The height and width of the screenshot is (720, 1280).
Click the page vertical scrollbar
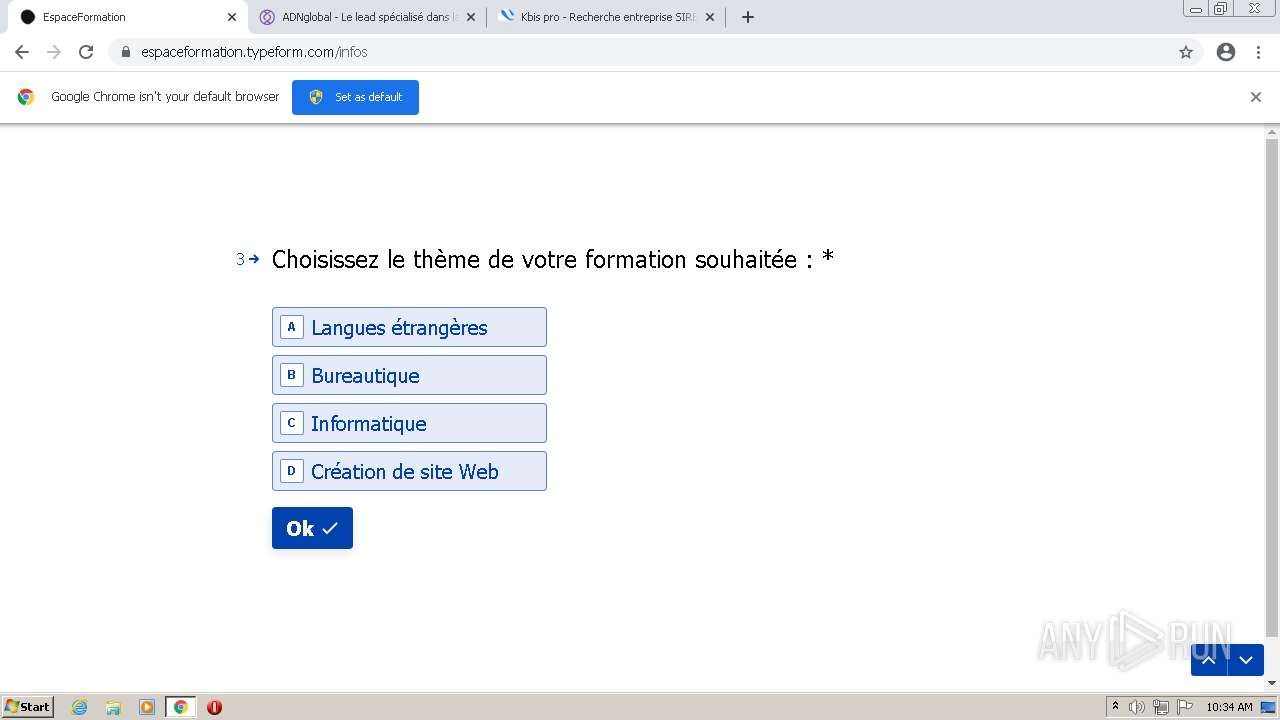click(1272, 388)
